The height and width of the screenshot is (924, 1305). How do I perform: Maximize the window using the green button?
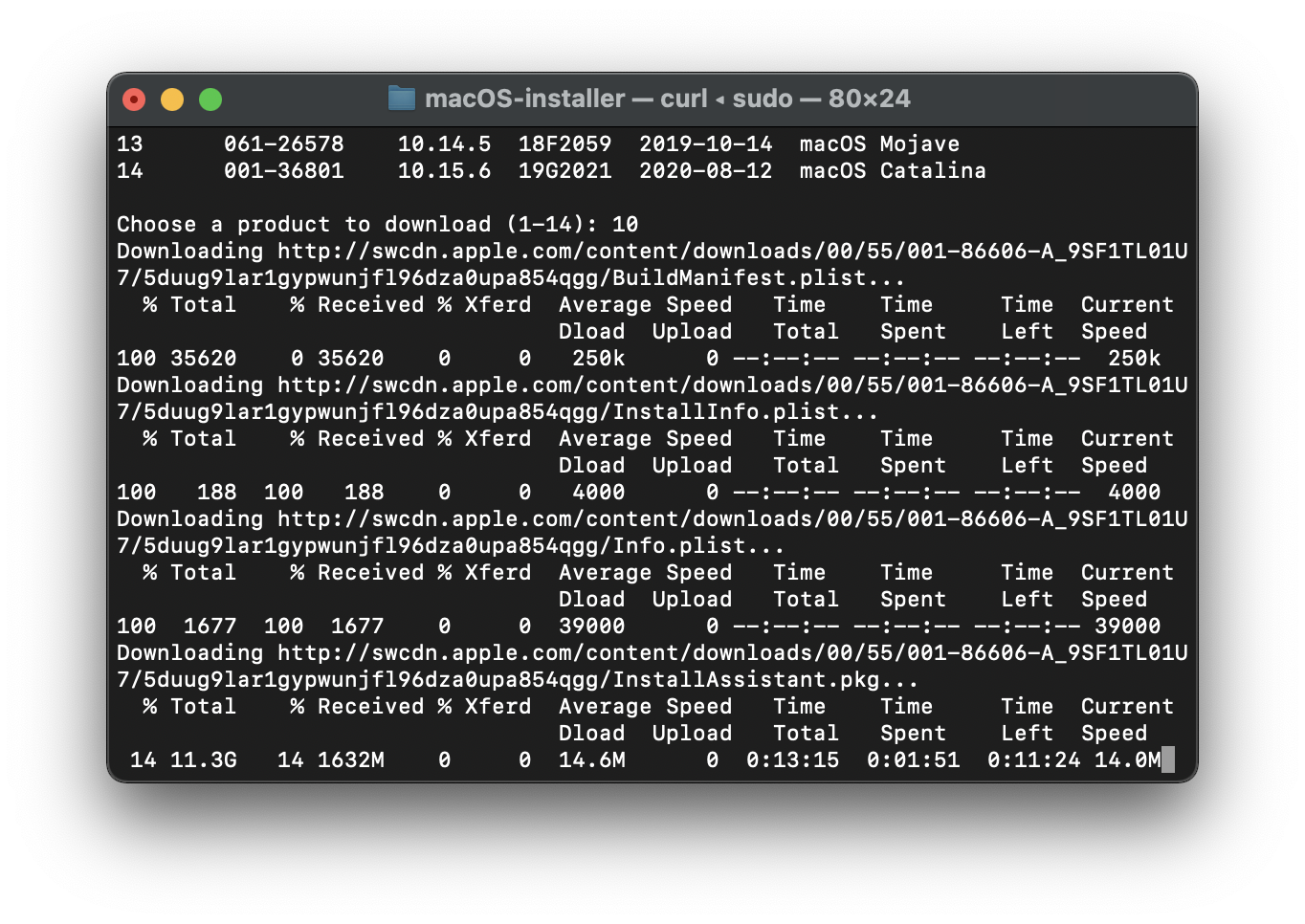(x=210, y=99)
